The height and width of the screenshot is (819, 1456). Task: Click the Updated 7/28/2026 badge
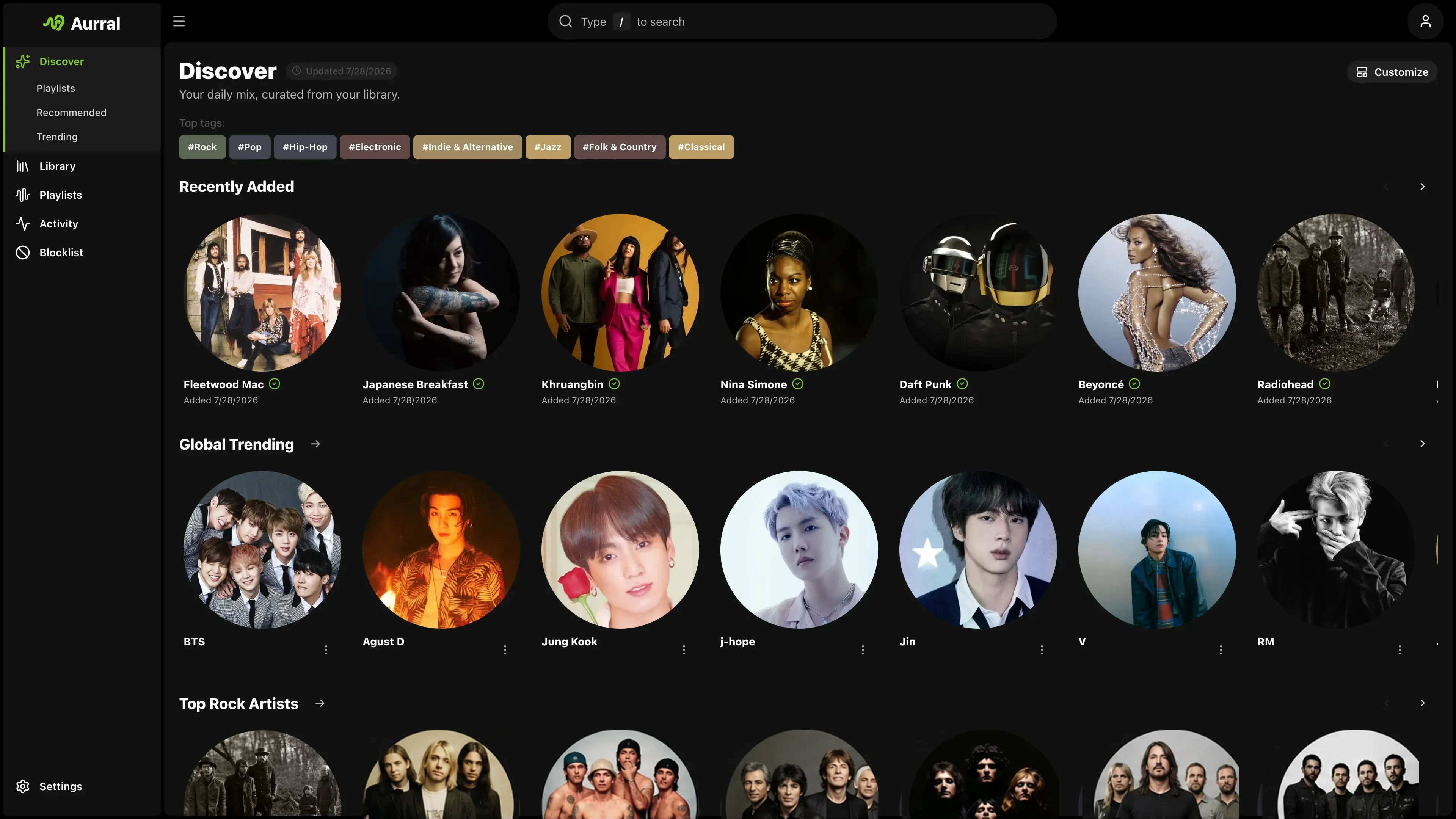(341, 71)
